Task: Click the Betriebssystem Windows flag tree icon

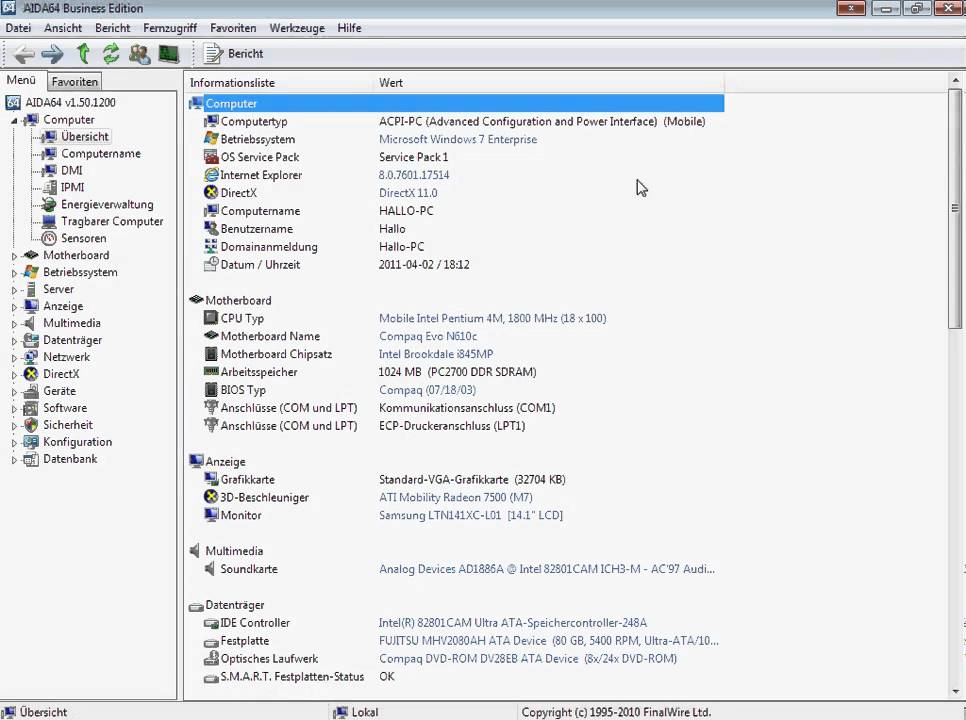Action: [31, 272]
